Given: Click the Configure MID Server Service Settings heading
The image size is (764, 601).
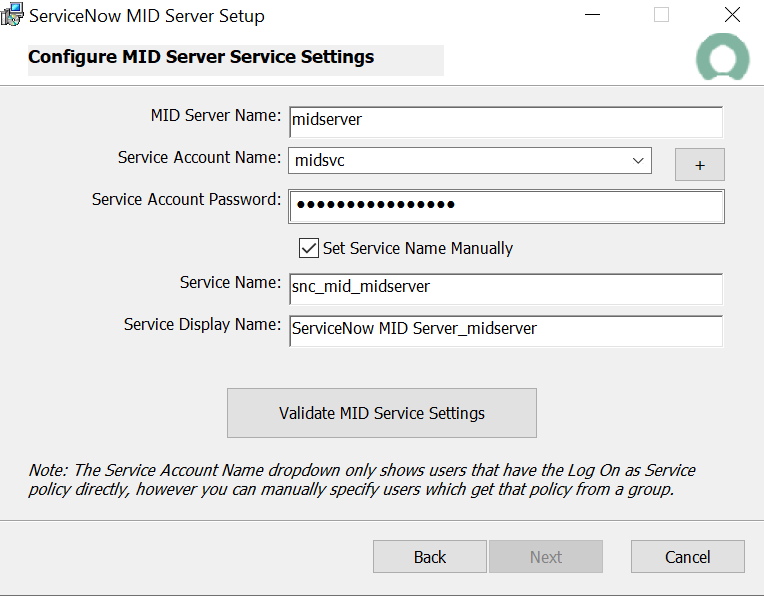Looking at the screenshot, I should click(x=201, y=57).
